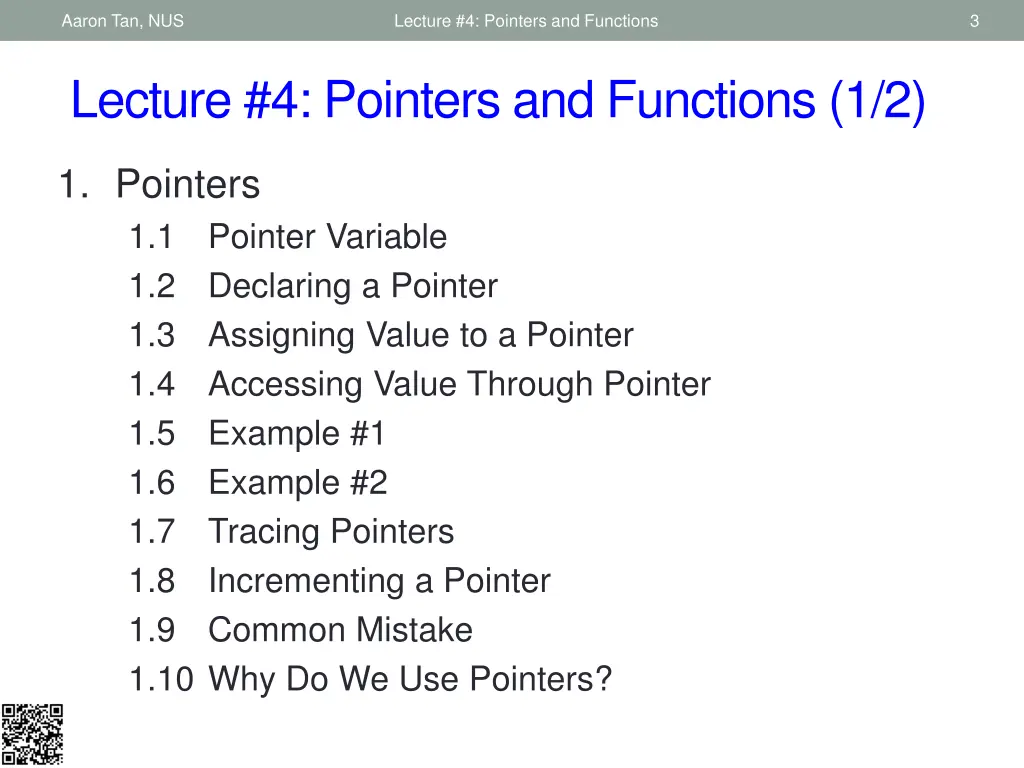Click the 1.10 section number label
This screenshot has height=768, width=1024.
click(160, 679)
